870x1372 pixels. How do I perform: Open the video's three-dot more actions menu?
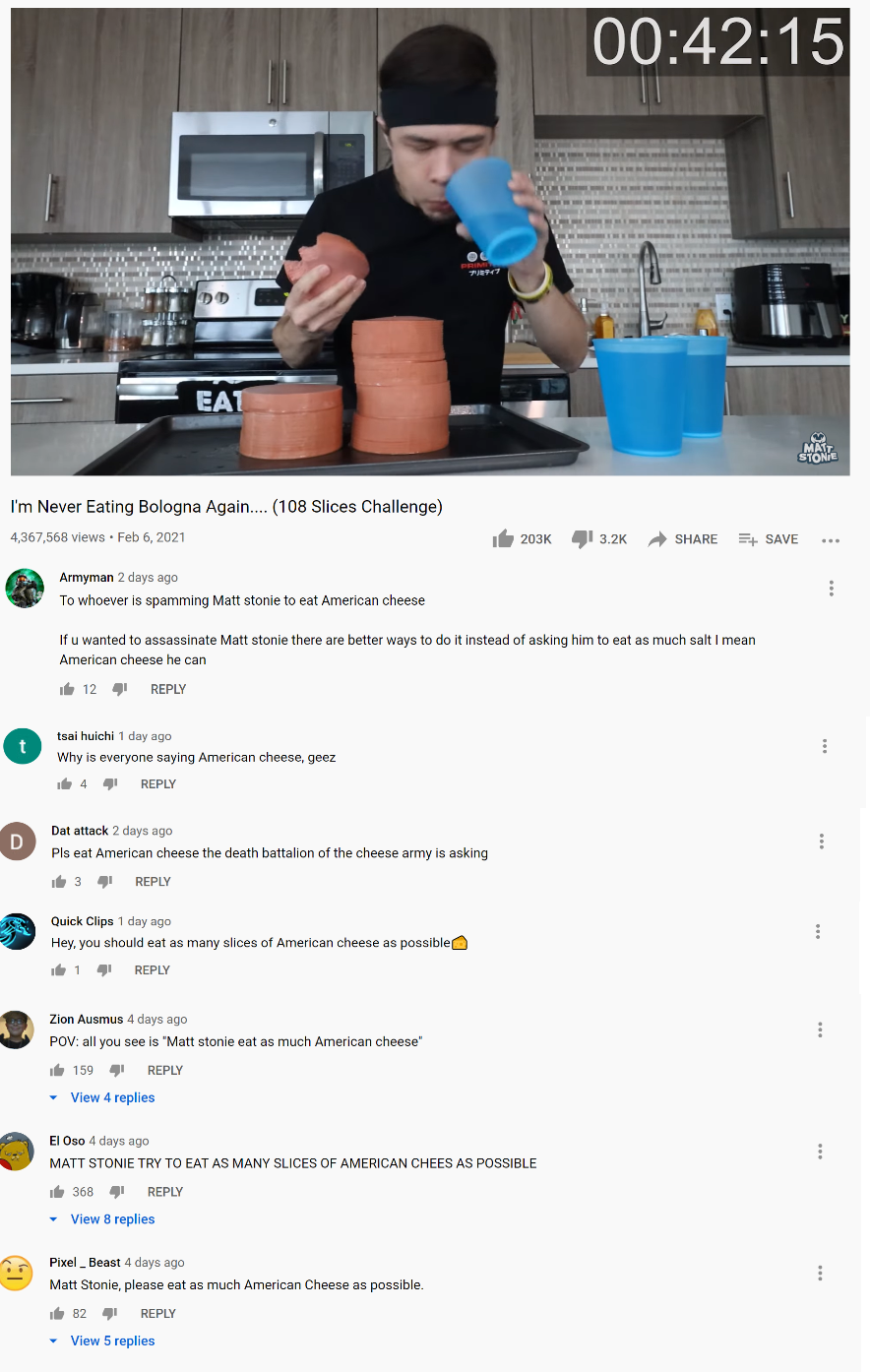tap(831, 540)
